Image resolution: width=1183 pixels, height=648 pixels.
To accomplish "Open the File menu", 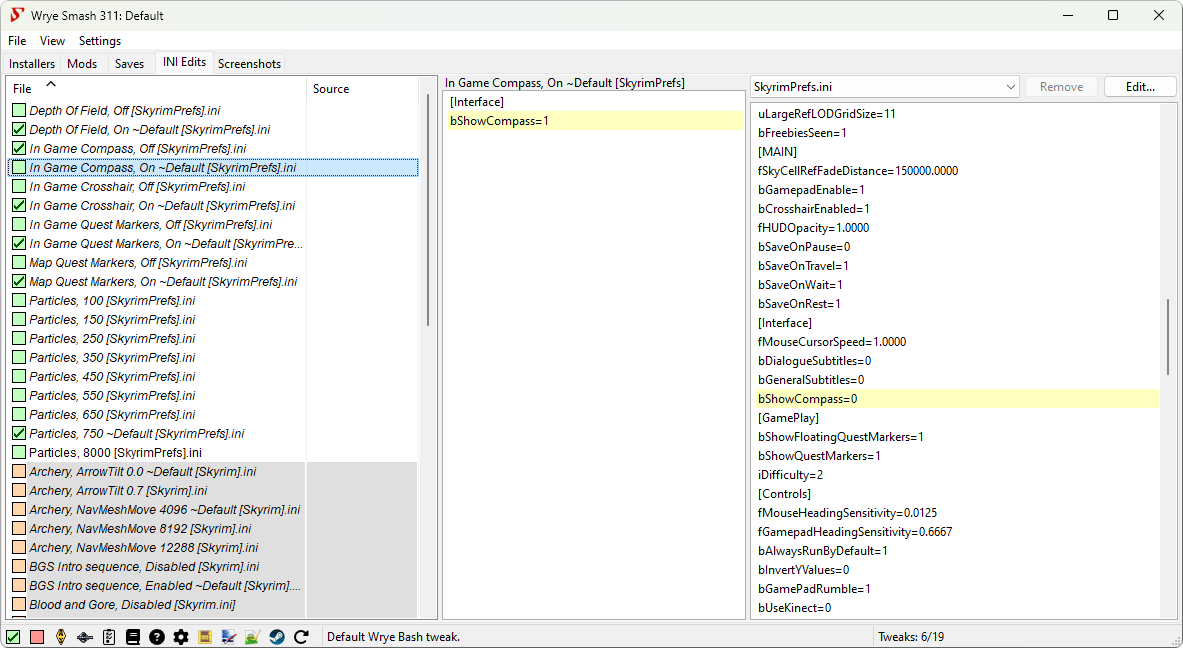I will pos(17,41).
